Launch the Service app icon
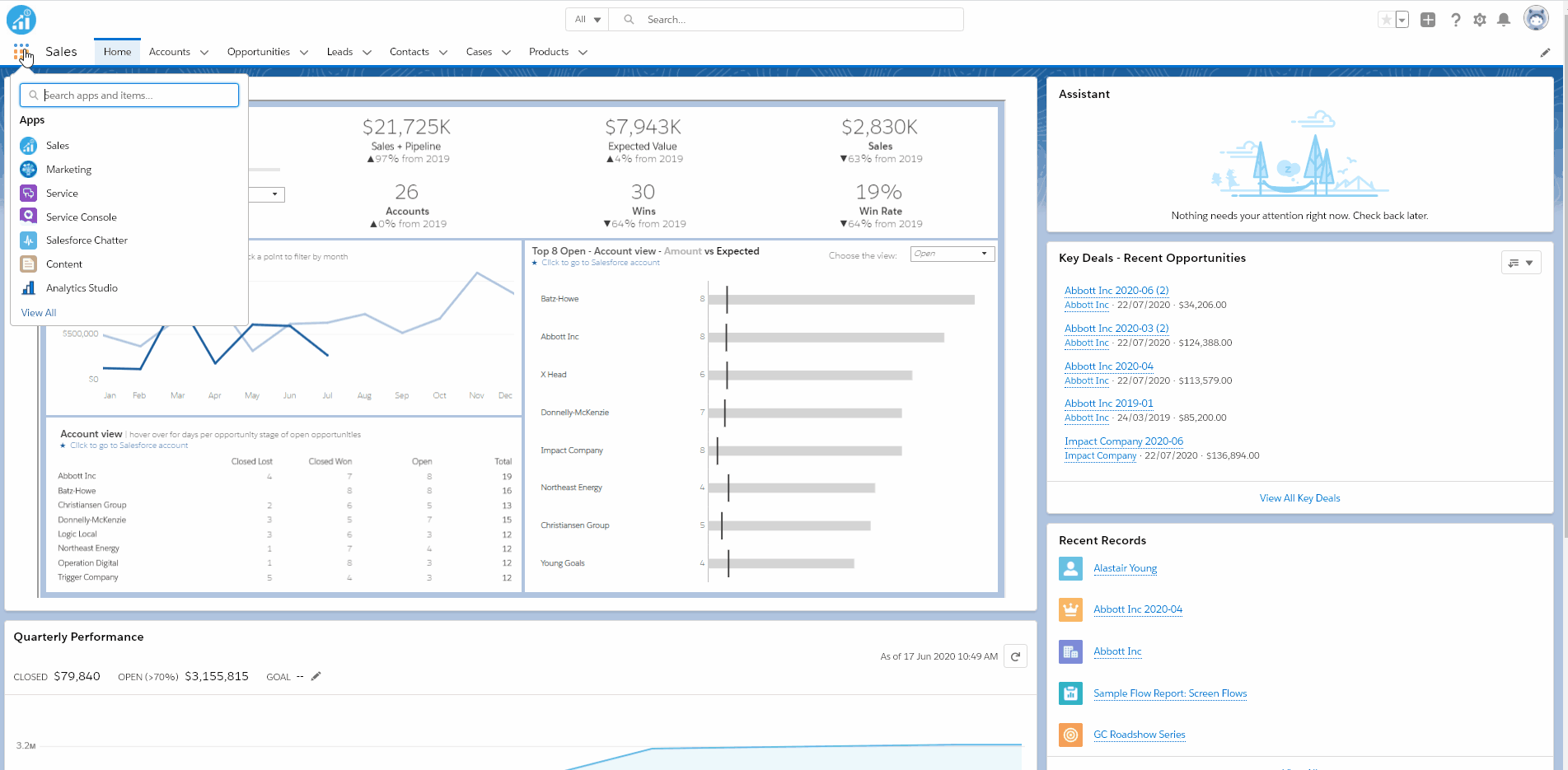 pos(29,194)
